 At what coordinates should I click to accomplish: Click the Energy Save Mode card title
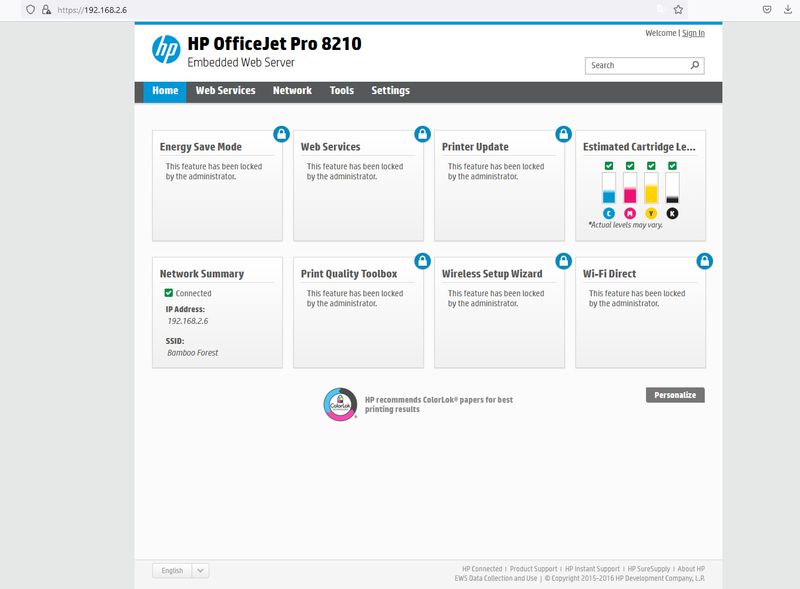201,147
